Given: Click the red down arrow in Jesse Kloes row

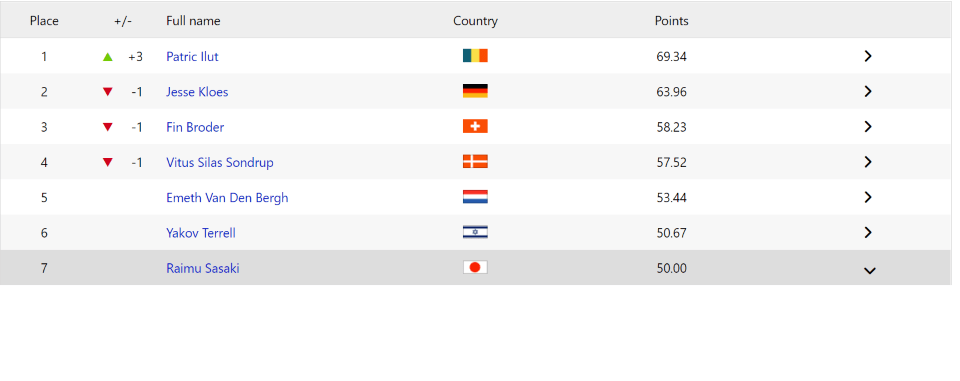Looking at the screenshot, I should click(x=108, y=92).
